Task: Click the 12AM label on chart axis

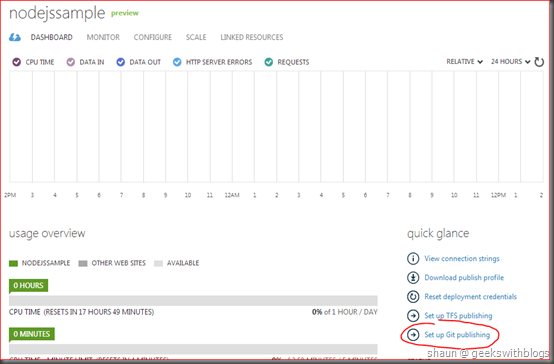Action: (x=232, y=195)
